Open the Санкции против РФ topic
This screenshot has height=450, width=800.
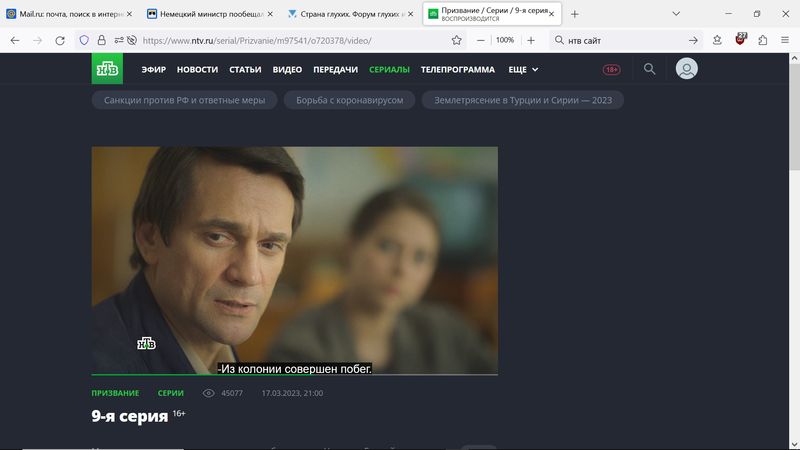click(x=185, y=100)
